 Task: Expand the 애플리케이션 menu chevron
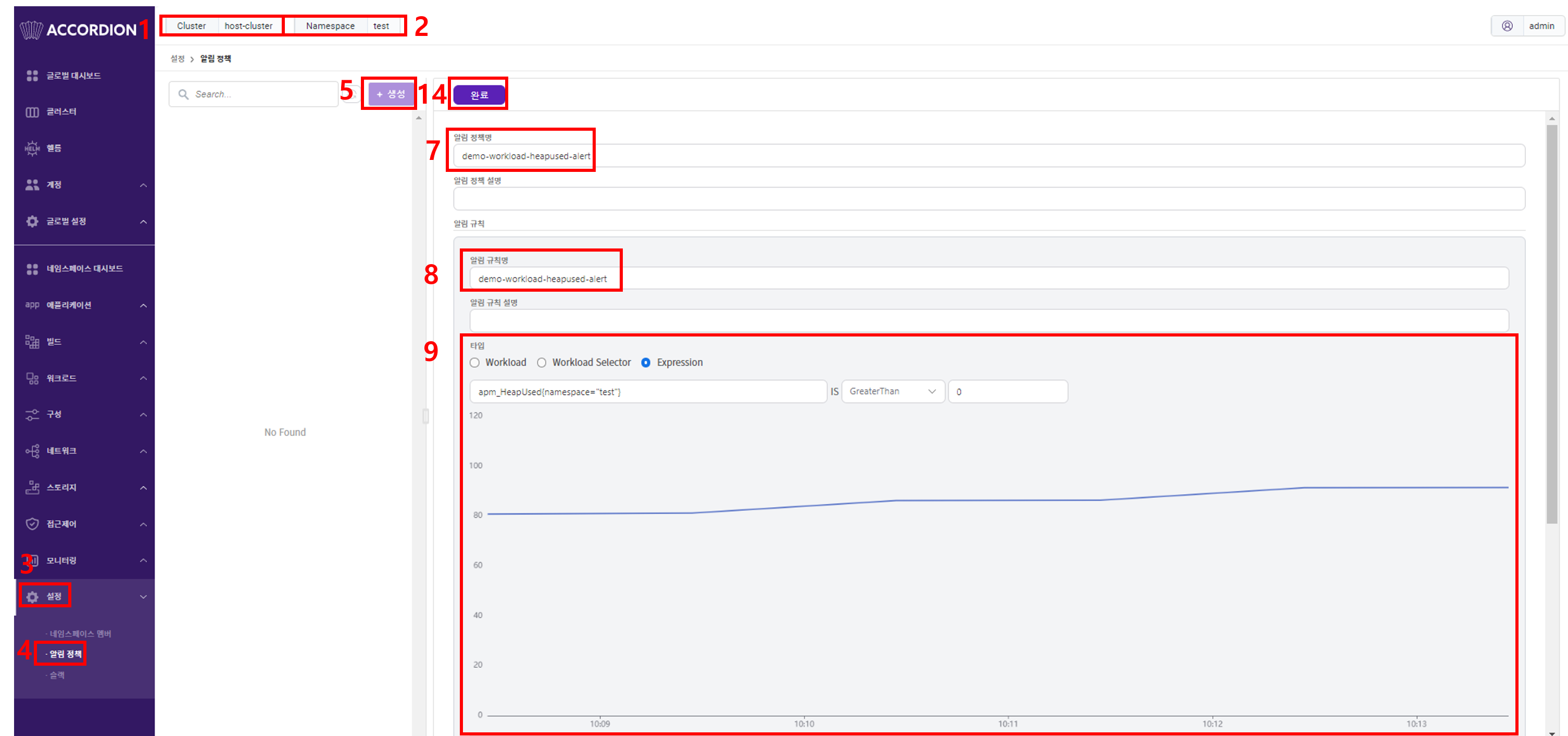[x=144, y=306]
